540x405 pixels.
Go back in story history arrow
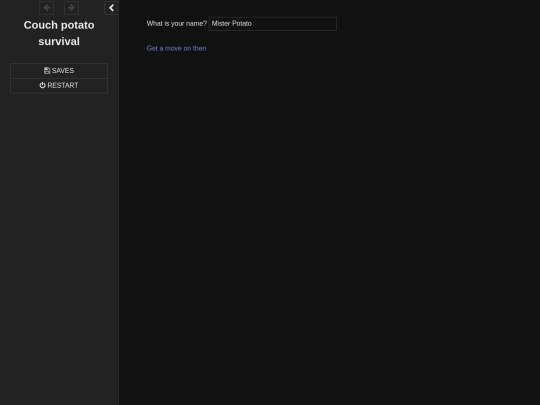coord(46,8)
